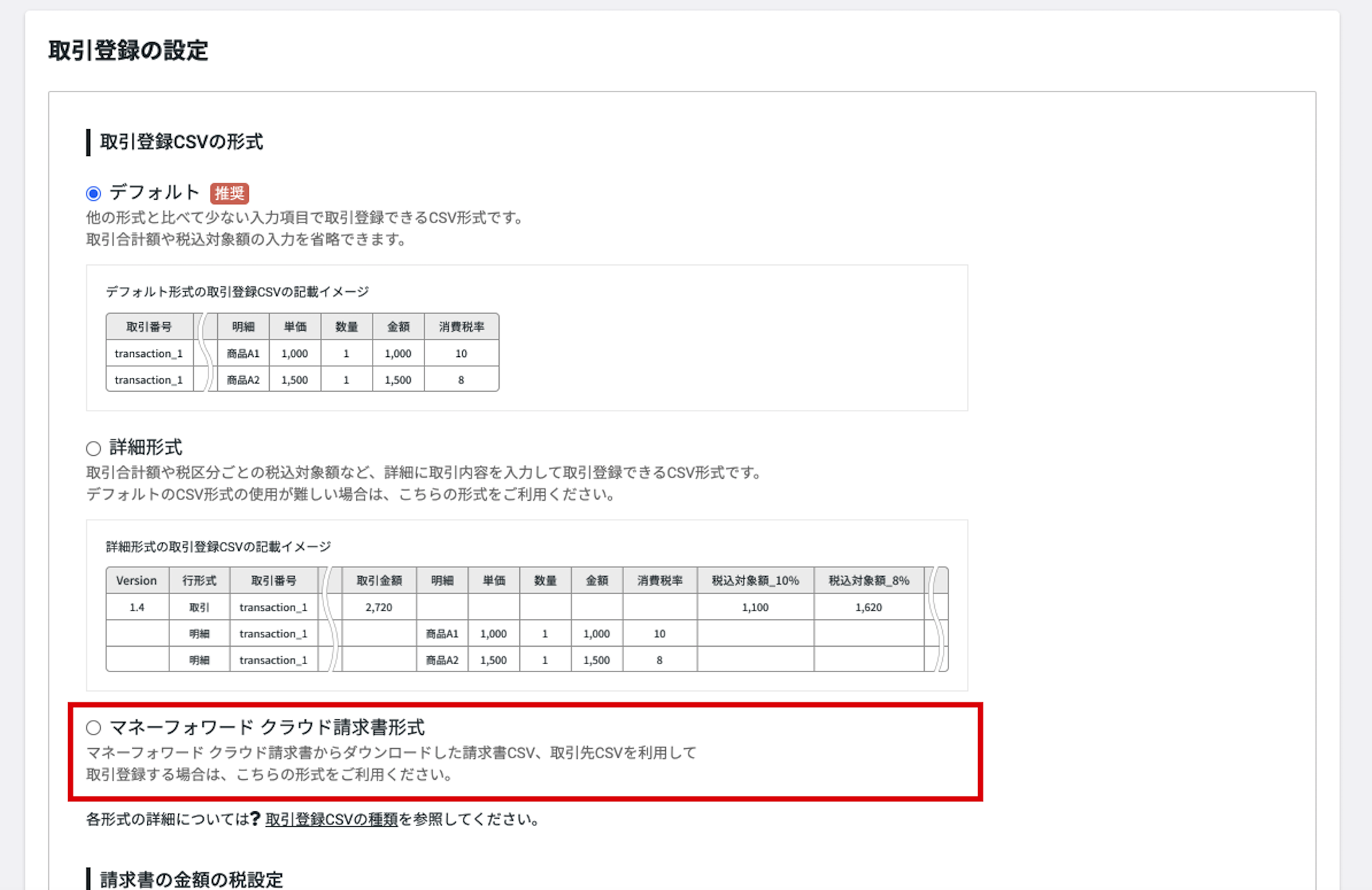Image resolution: width=1372 pixels, height=890 pixels.
Task: Click the default-format sample CSV table image
Action: (x=302, y=352)
